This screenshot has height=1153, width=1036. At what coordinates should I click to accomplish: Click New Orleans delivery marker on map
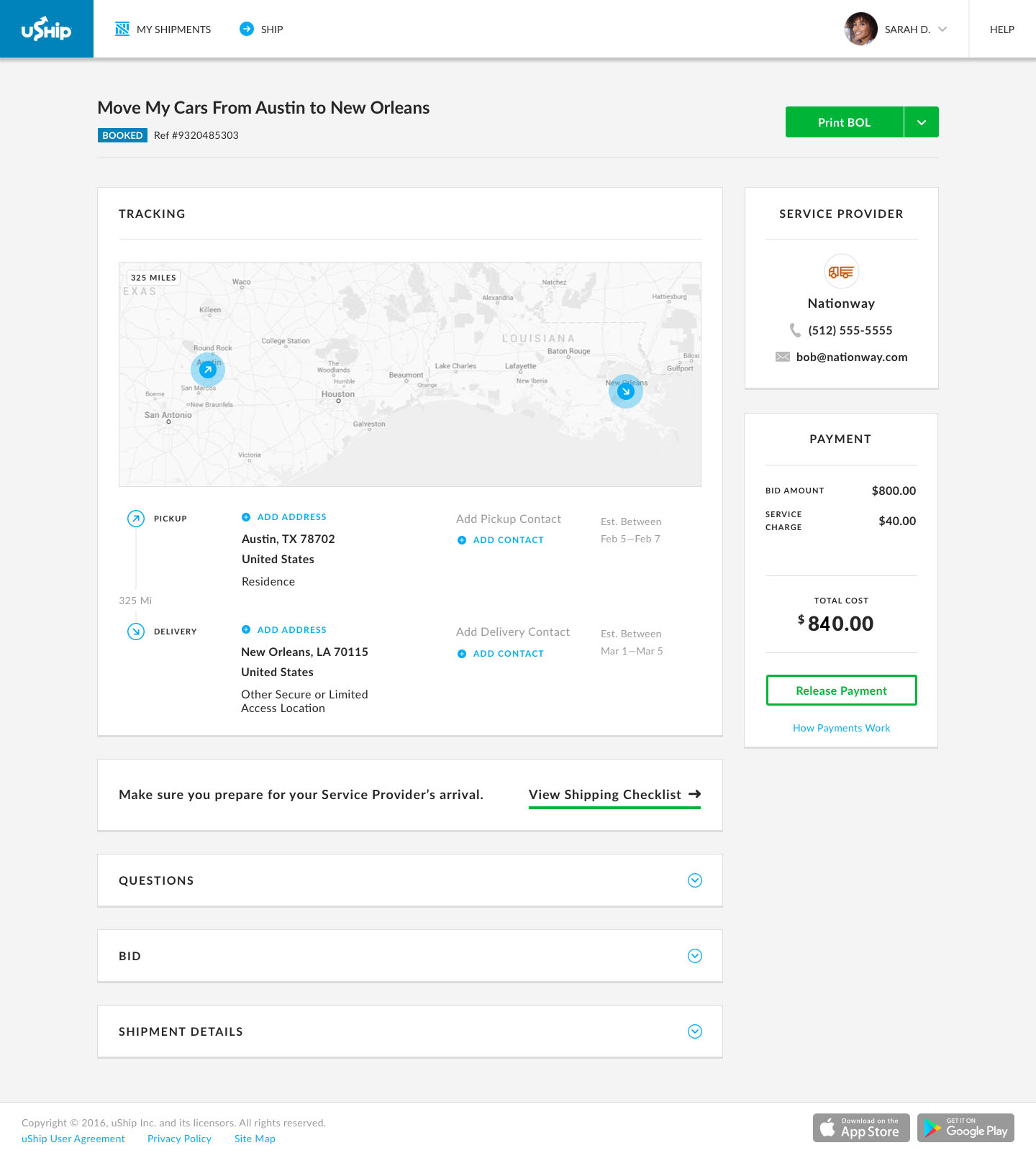coord(625,391)
